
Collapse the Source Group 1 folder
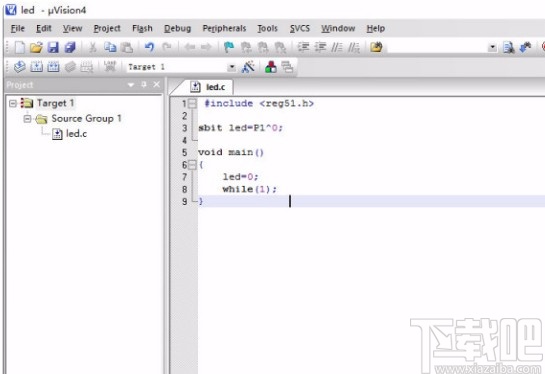27,119
